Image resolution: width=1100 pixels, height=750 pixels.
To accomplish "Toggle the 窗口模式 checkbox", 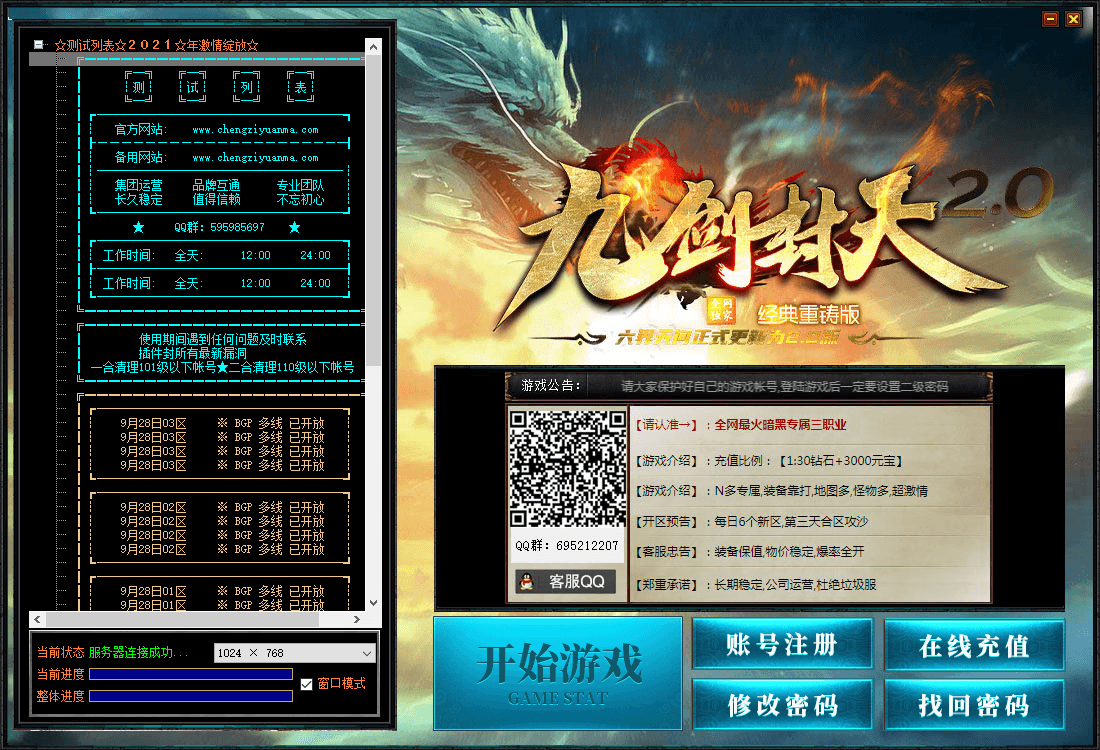I will click(307, 684).
